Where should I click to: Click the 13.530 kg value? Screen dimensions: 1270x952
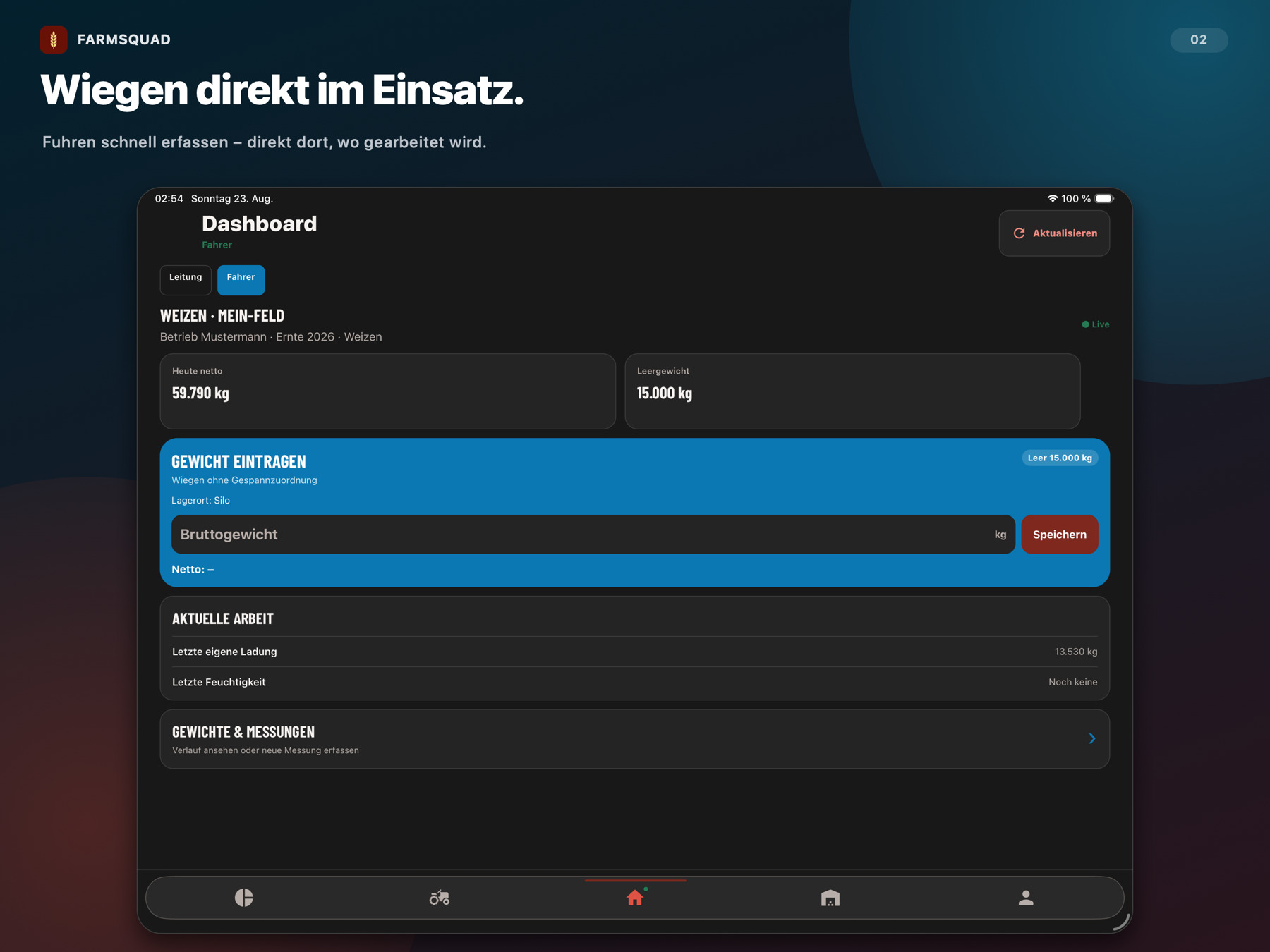(x=1076, y=652)
